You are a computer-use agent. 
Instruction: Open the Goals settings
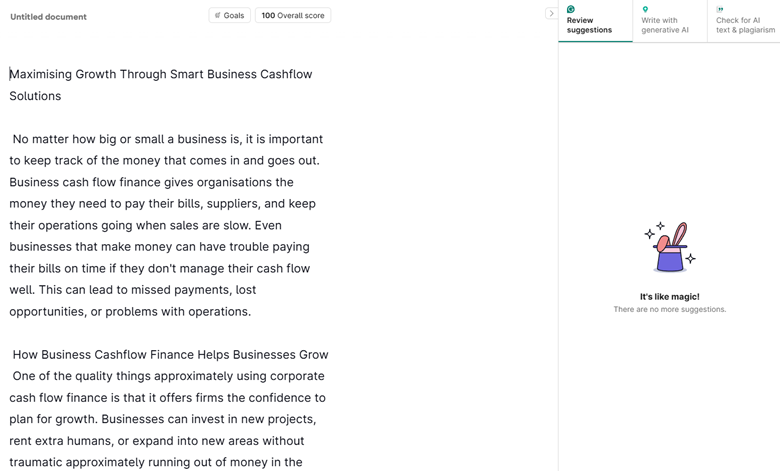[x=230, y=15]
